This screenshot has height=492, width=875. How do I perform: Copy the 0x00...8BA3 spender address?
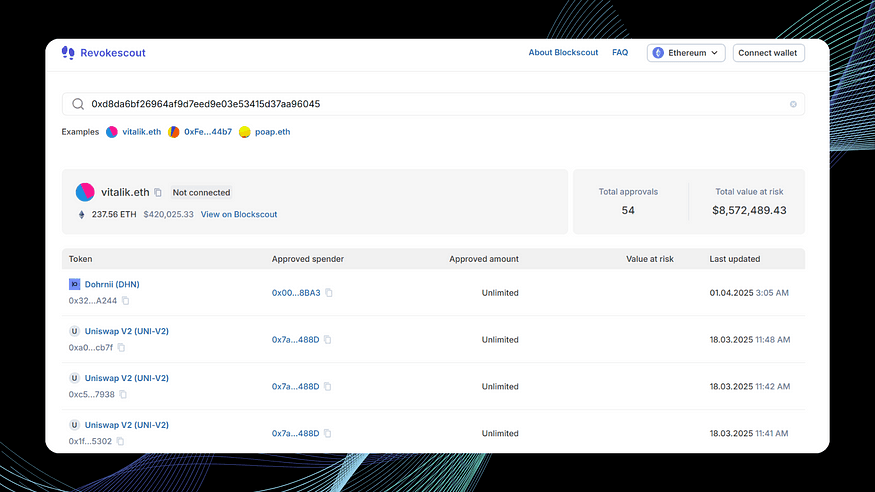329,293
